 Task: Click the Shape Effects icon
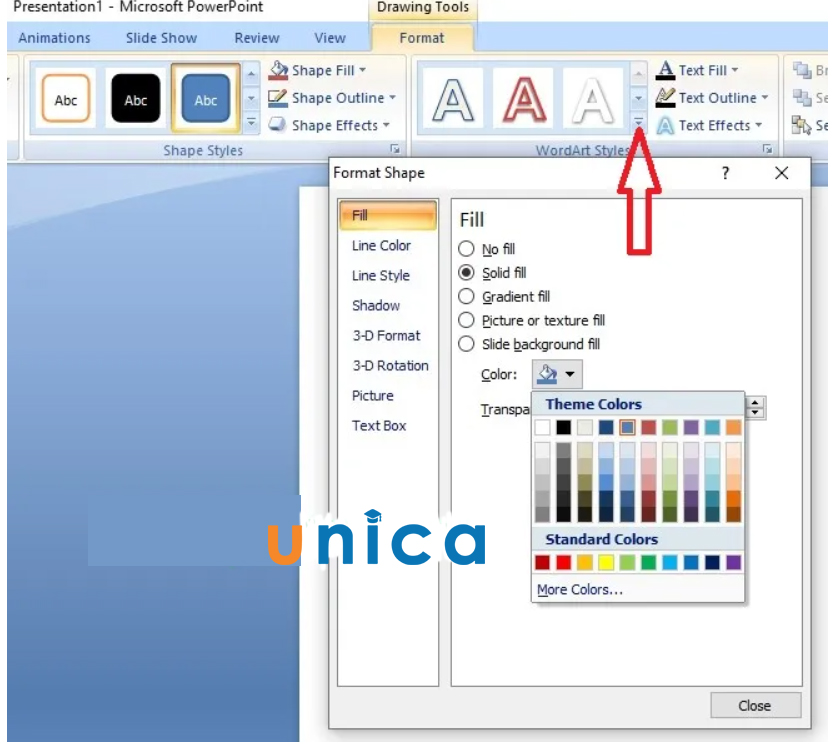pos(278,126)
